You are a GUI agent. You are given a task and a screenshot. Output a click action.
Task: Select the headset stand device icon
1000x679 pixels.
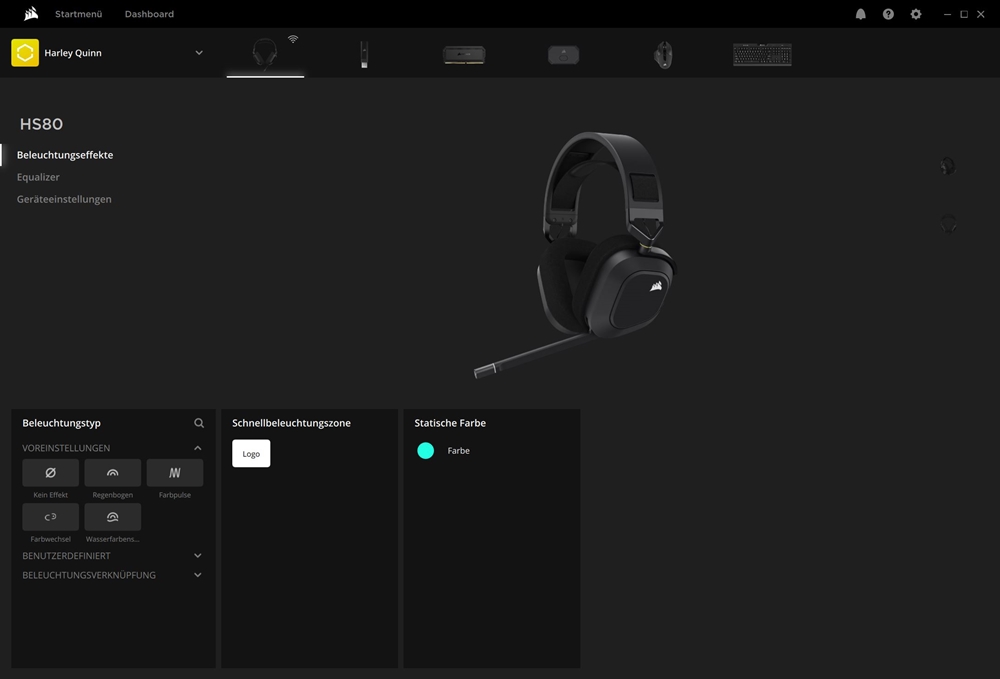click(364, 54)
